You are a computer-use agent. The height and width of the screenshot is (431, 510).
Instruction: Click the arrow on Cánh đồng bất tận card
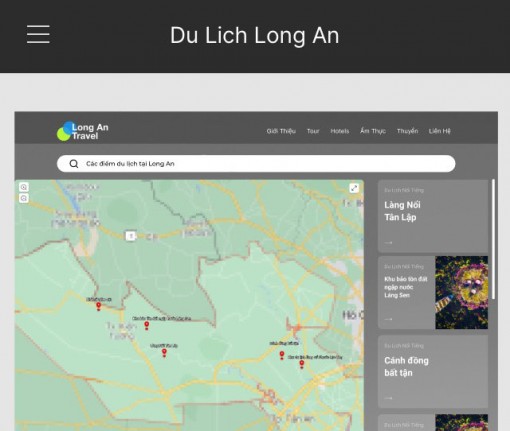tap(388, 398)
